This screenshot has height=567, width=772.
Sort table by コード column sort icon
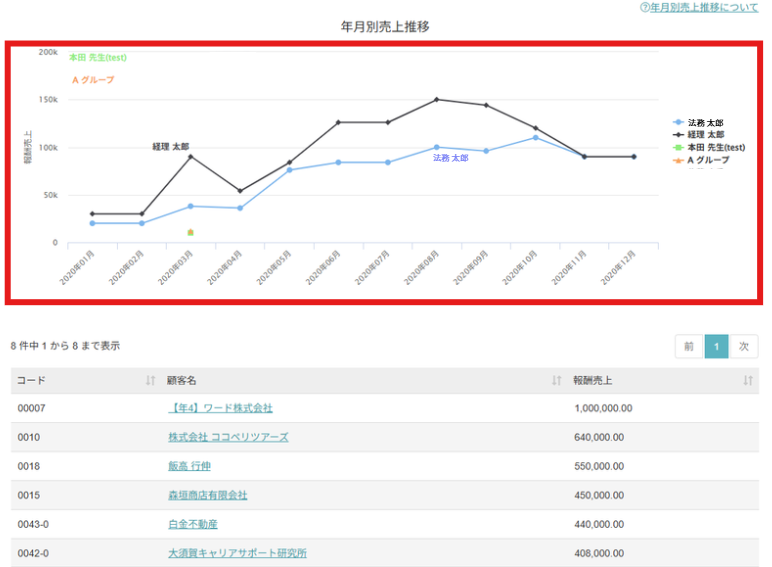click(150, 380)
